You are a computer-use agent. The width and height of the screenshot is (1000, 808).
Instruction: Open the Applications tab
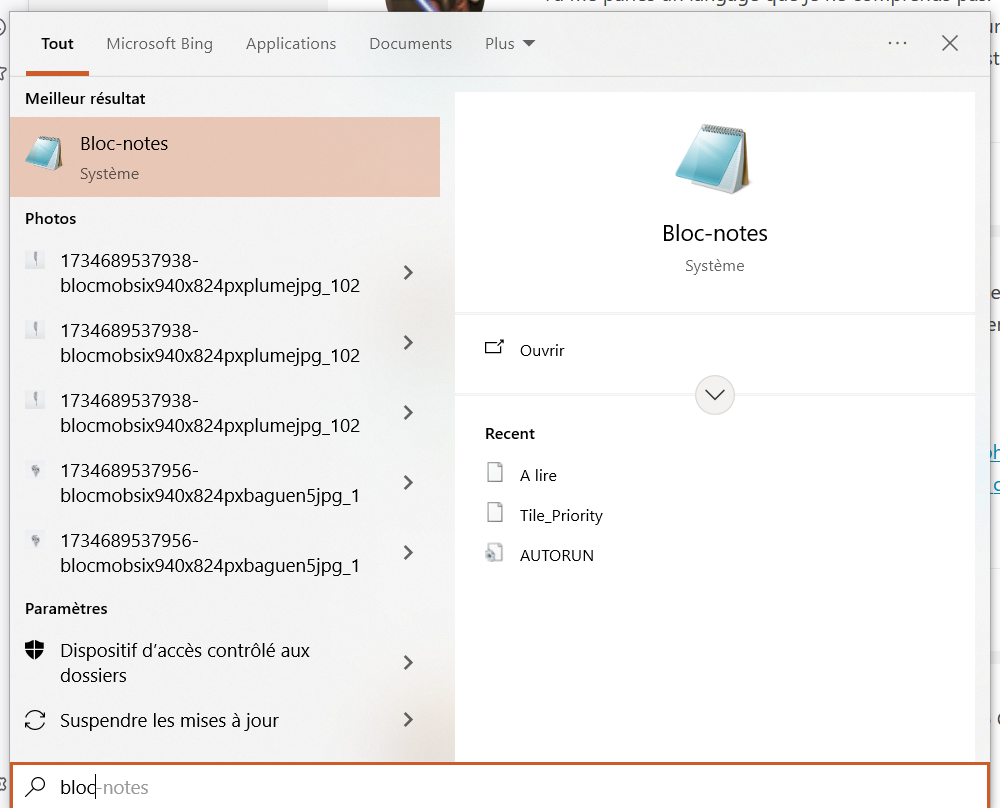(x=291, y=44)
